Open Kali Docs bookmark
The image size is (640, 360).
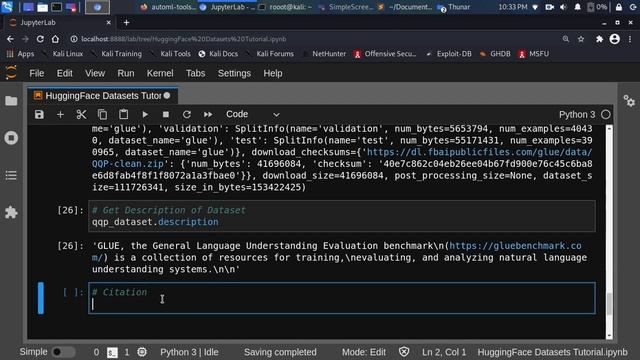click(x=218, y=54)
